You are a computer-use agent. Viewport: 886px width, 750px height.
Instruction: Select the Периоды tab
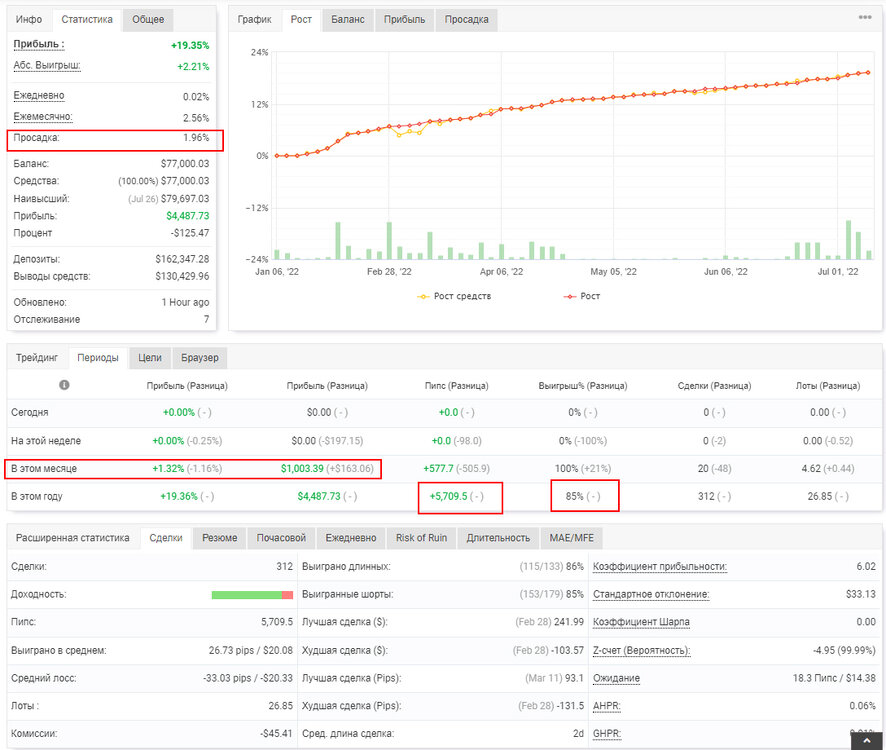[x=98, y=358]
